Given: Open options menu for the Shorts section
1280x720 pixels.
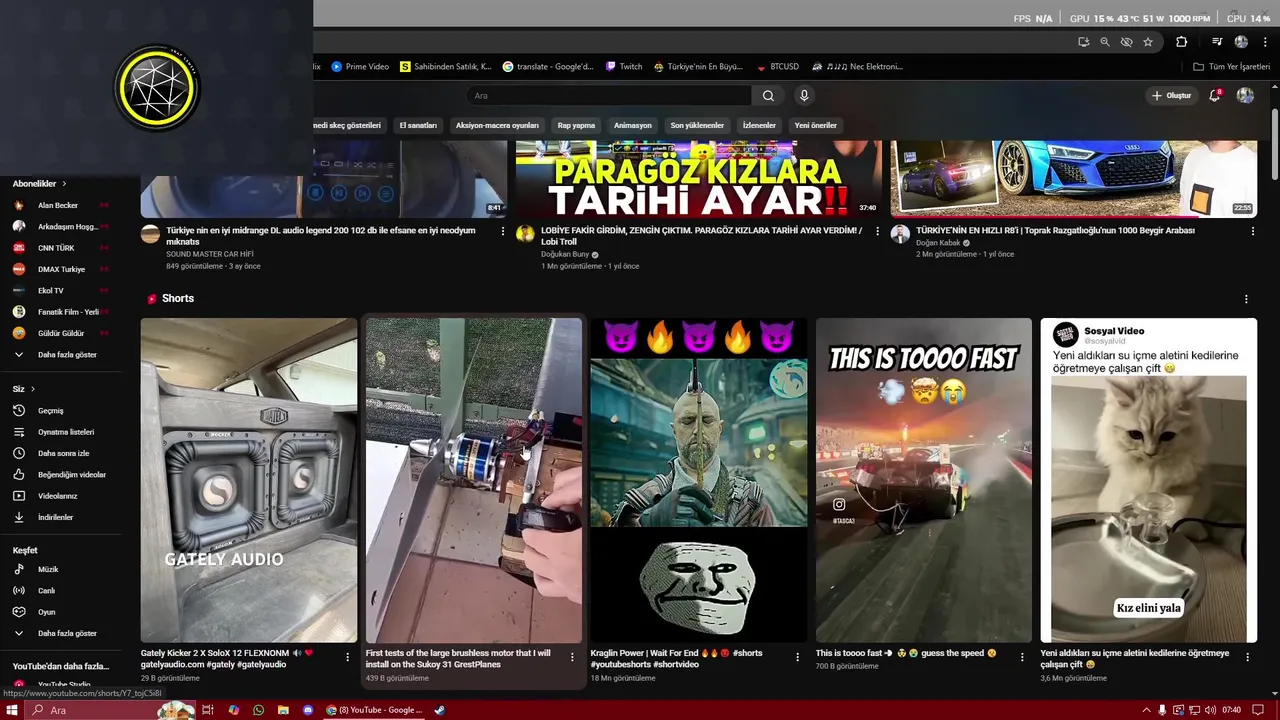Looking at the screenshot, I should point(1246,299).
